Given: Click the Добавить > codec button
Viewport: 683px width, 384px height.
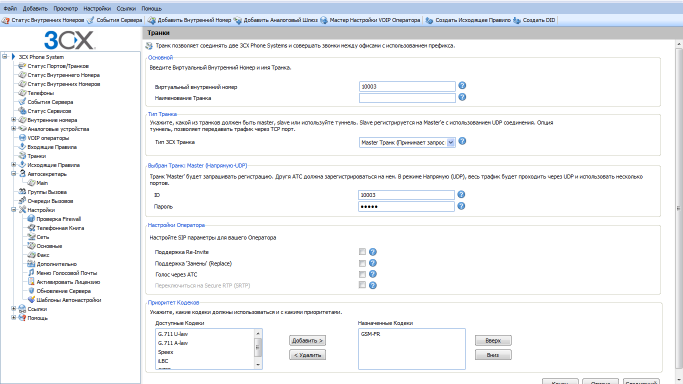Looking at the screenshot, I should (x=307, y=340).
